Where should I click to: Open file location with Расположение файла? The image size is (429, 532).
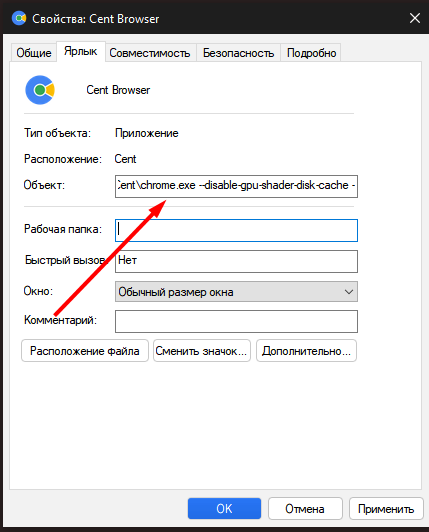pos(85,351)
